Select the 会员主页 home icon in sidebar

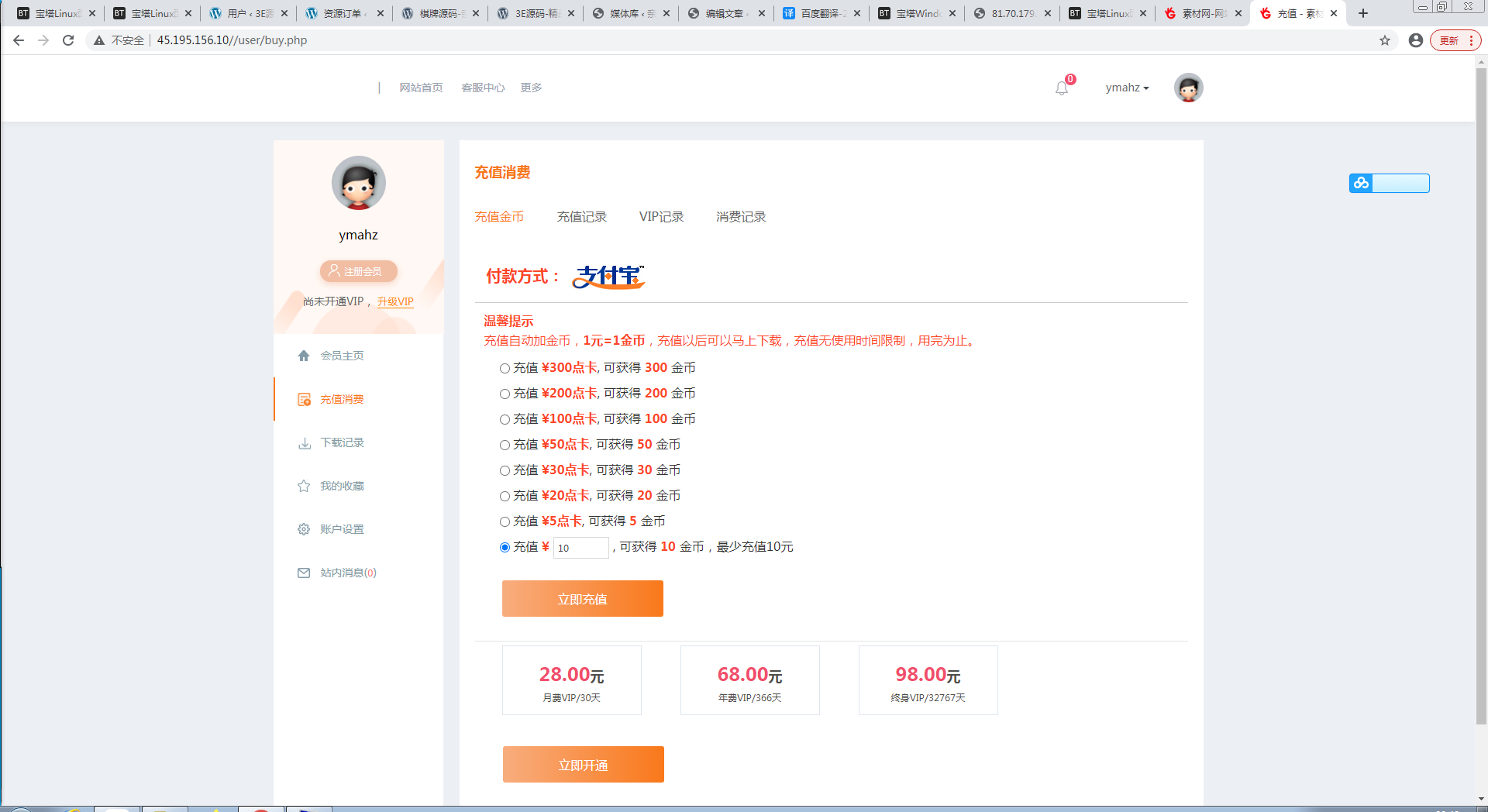point(304,355)
